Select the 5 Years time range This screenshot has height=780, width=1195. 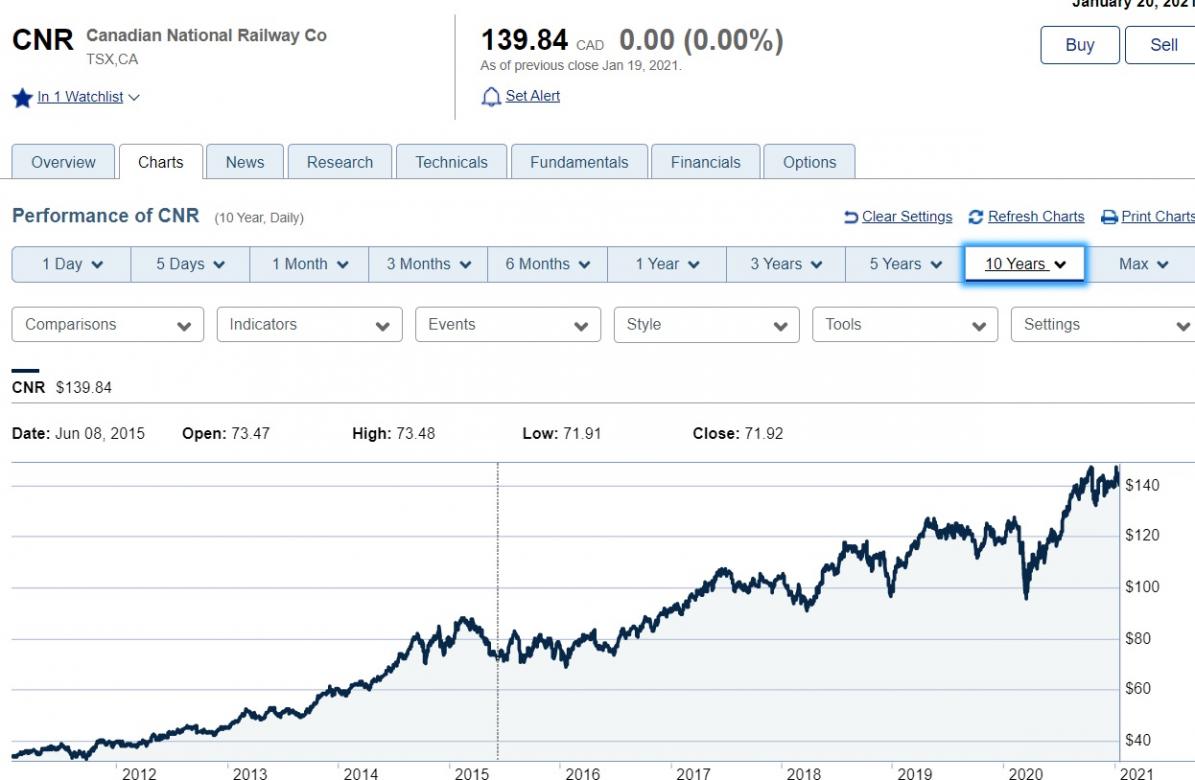tap(905, 264)
